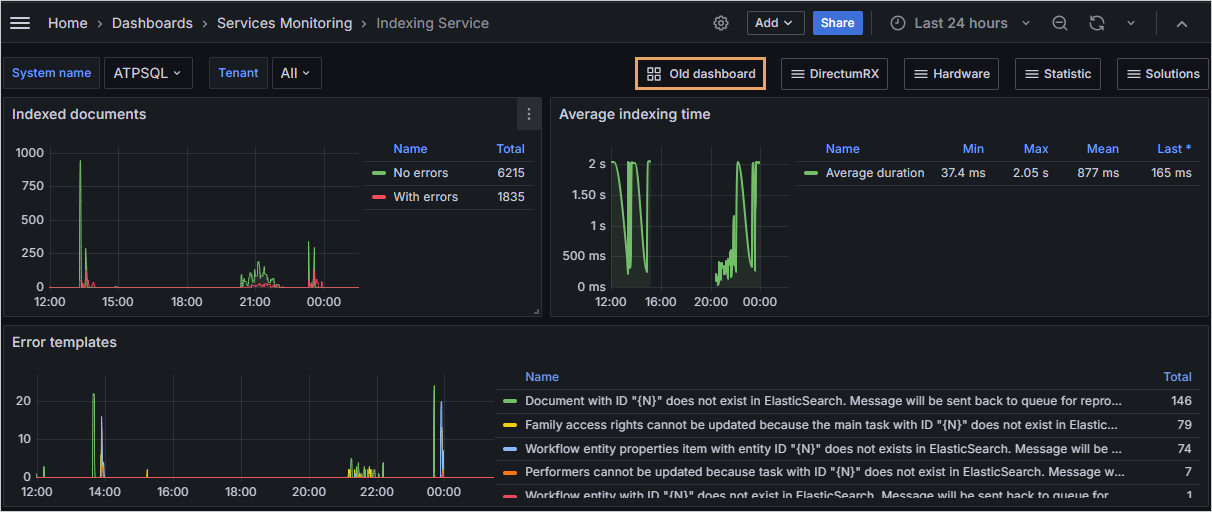This screenshot has height=512, width=1212.
Task: Open Indexed documents panel kebab menu
Action: 529,115
